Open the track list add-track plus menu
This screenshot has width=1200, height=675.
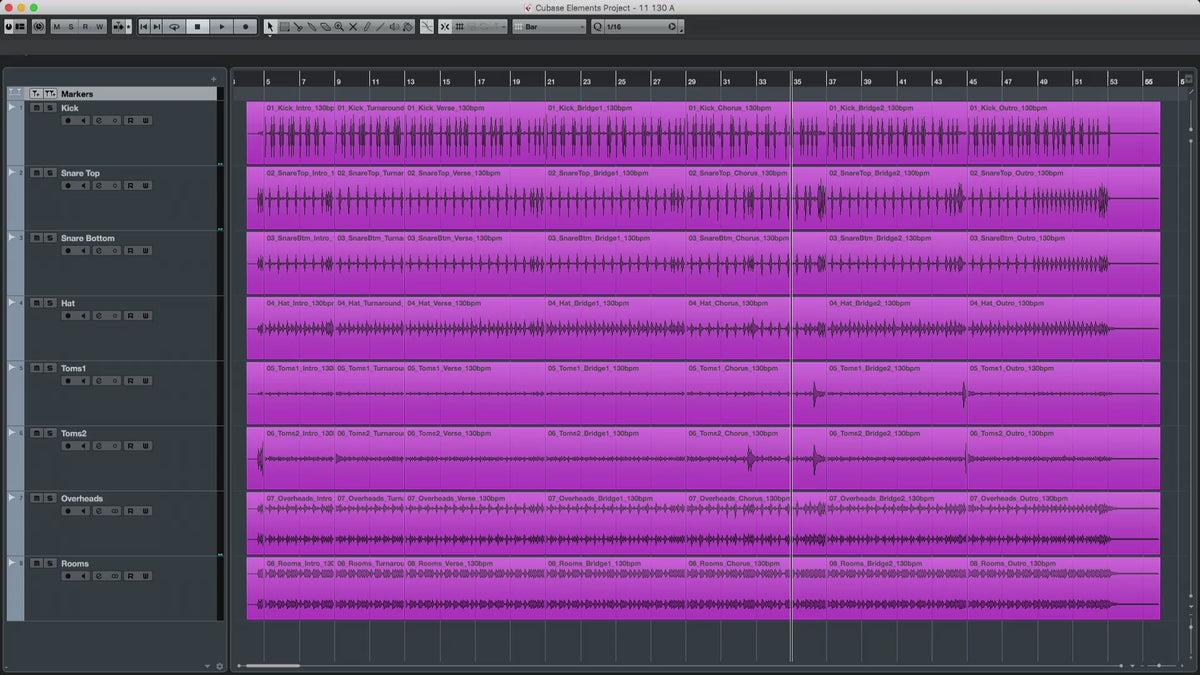coord(213,79)
